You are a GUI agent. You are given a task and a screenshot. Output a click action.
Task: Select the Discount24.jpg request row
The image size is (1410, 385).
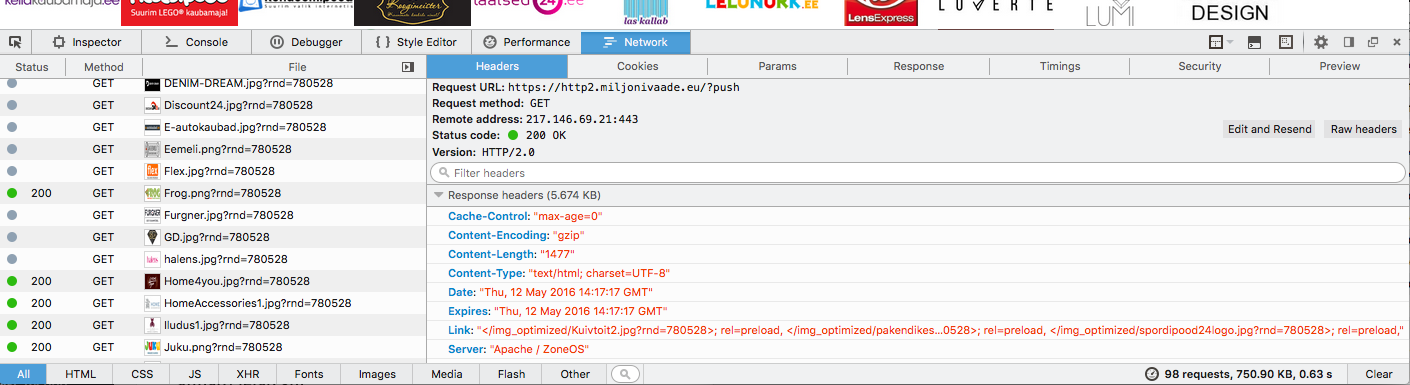click(213, 105)
